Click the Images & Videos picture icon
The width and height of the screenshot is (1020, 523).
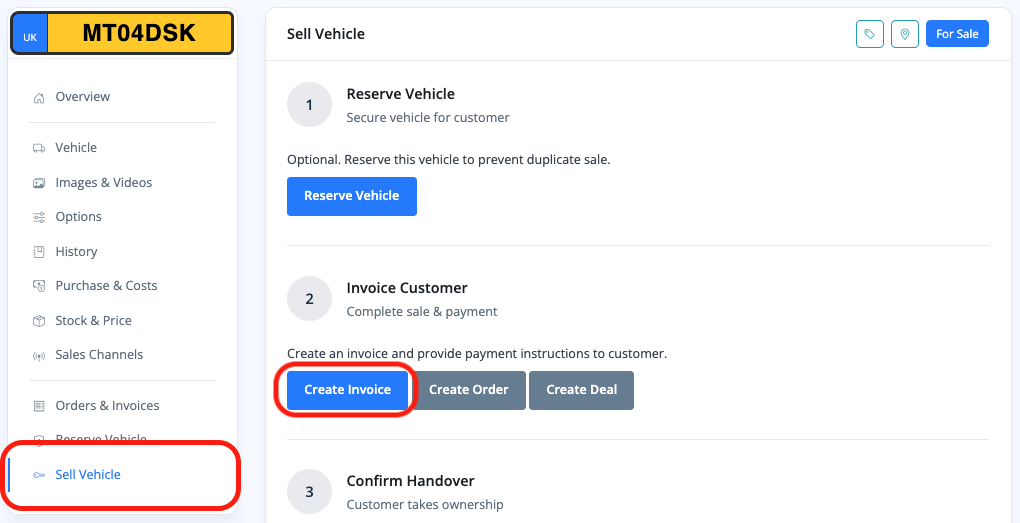coord(39,183)
